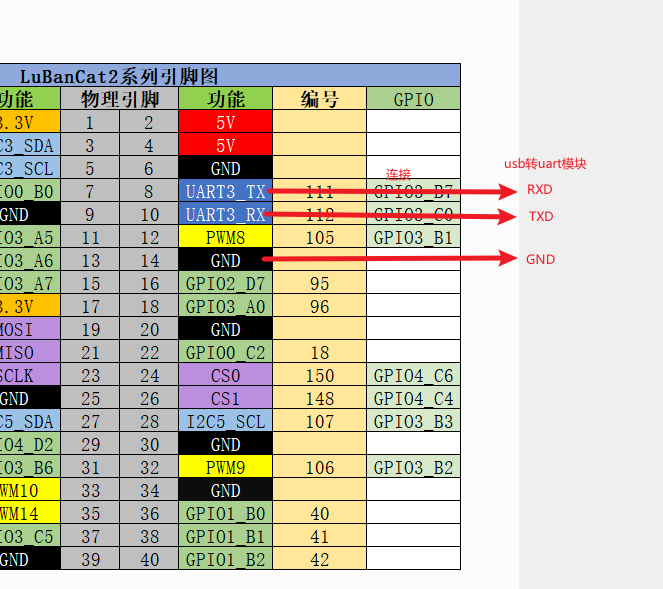Click number 107 in 编号 column

tap(320, 421)
